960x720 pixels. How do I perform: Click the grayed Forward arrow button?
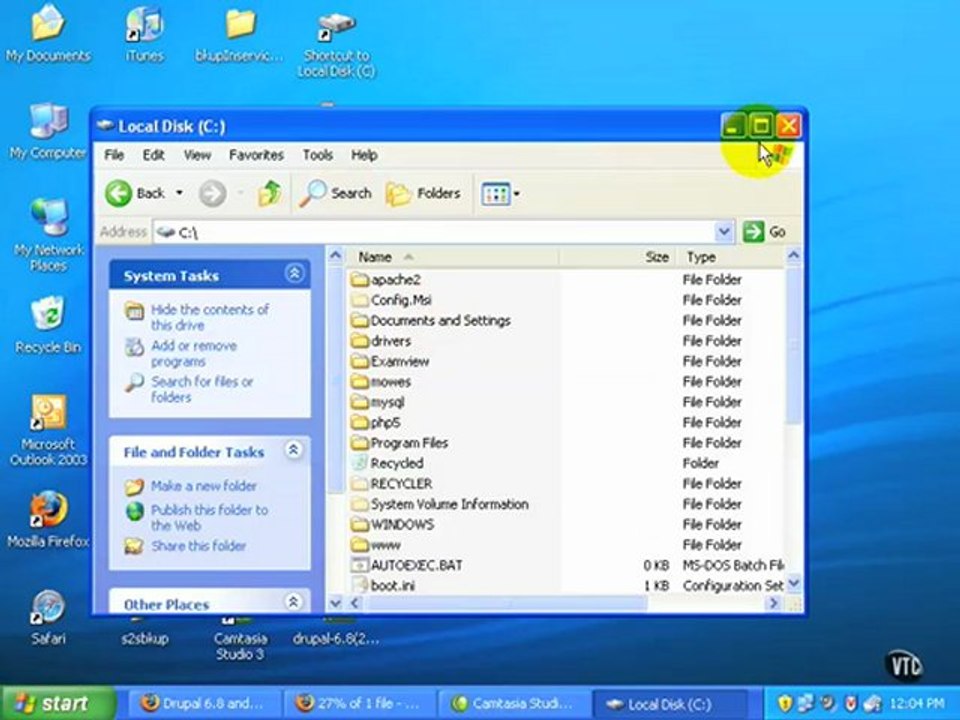pos(212,193)
